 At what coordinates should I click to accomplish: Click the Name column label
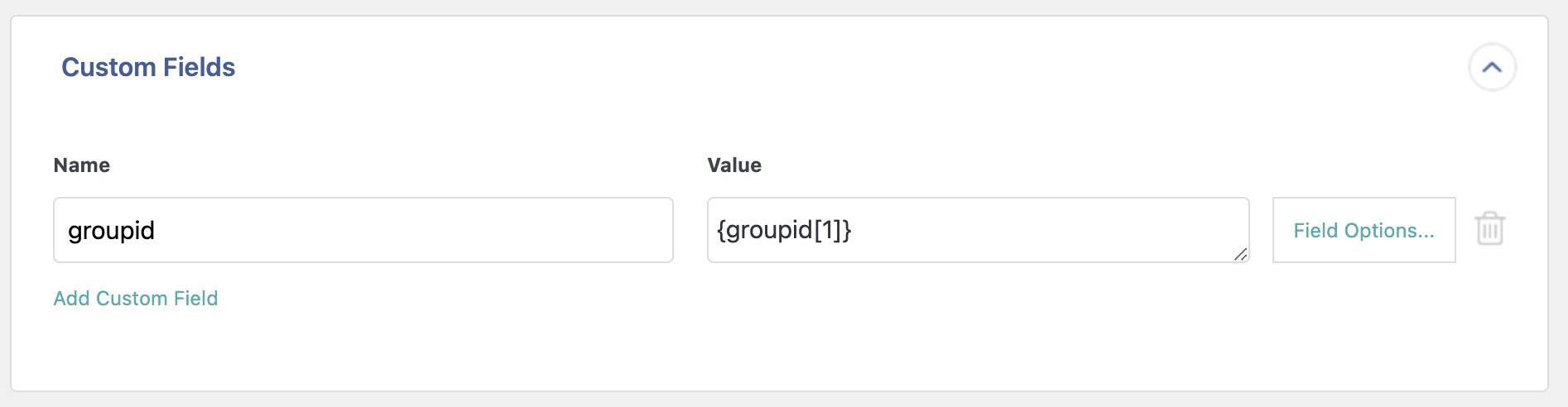[x=81, y=165]
